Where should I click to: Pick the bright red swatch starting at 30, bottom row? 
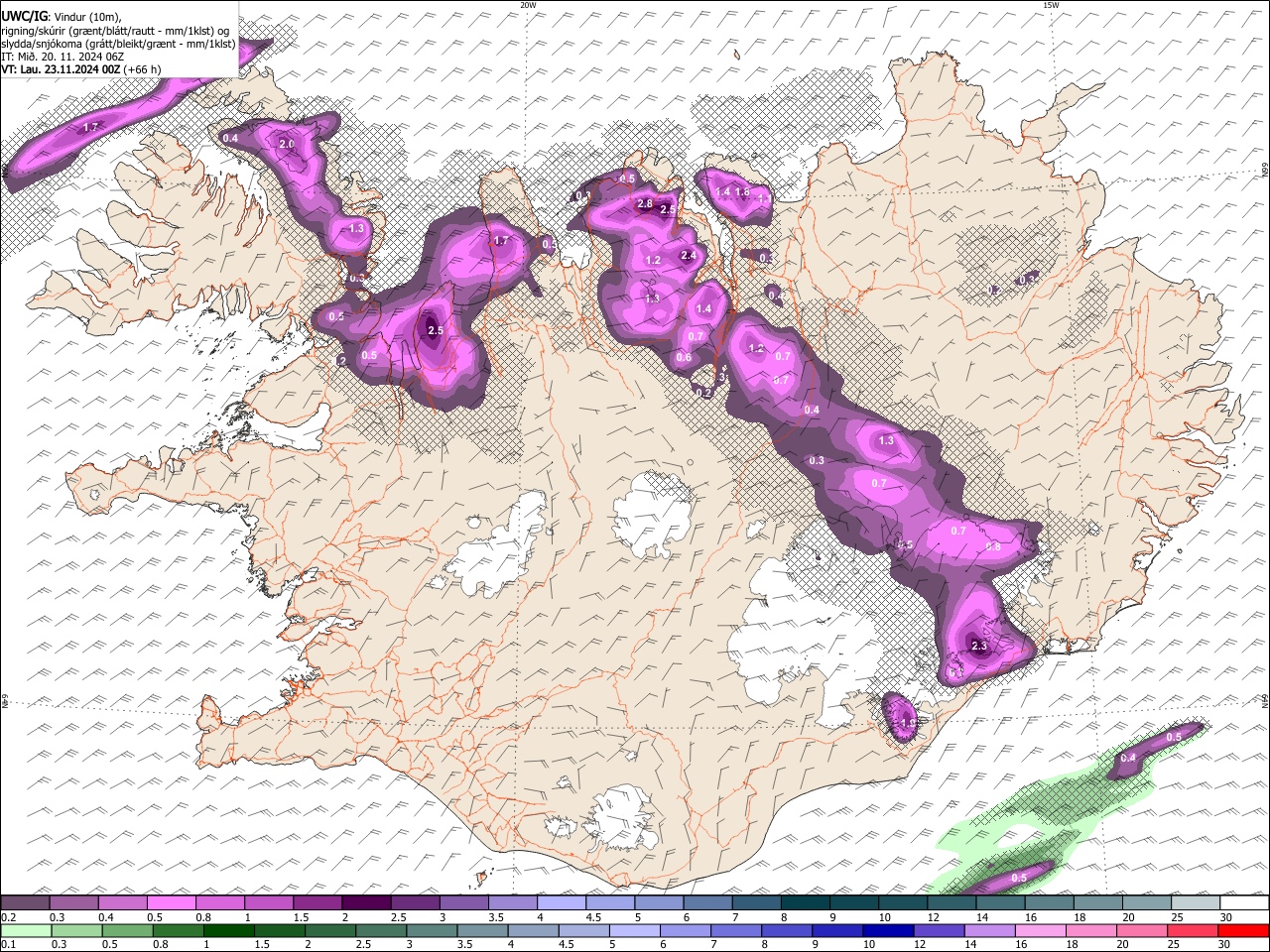(1242, 930)
